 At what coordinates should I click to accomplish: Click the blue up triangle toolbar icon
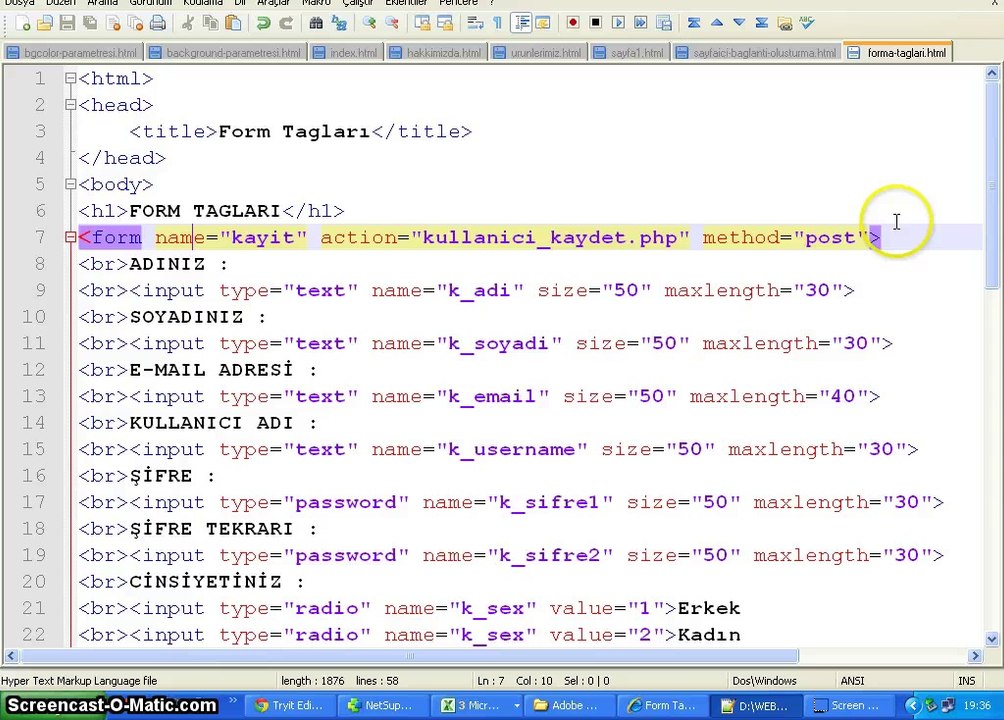[717, 23]
